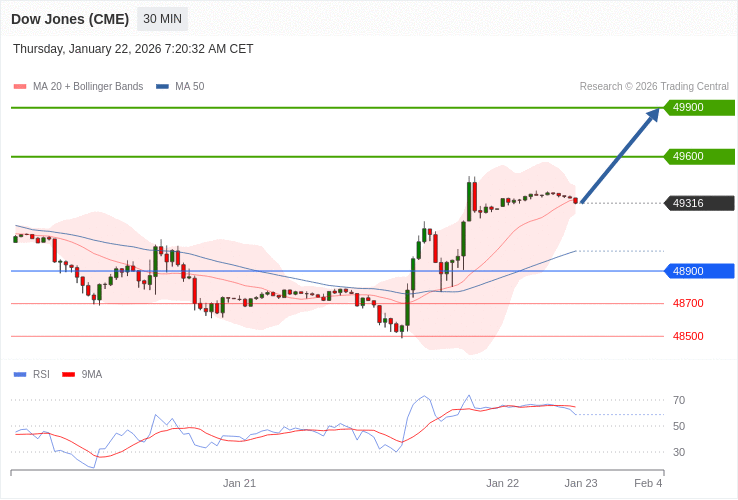Click the 49600 resistance price tag
Screen dimensions: 738x500
click(x=699, y=156)
